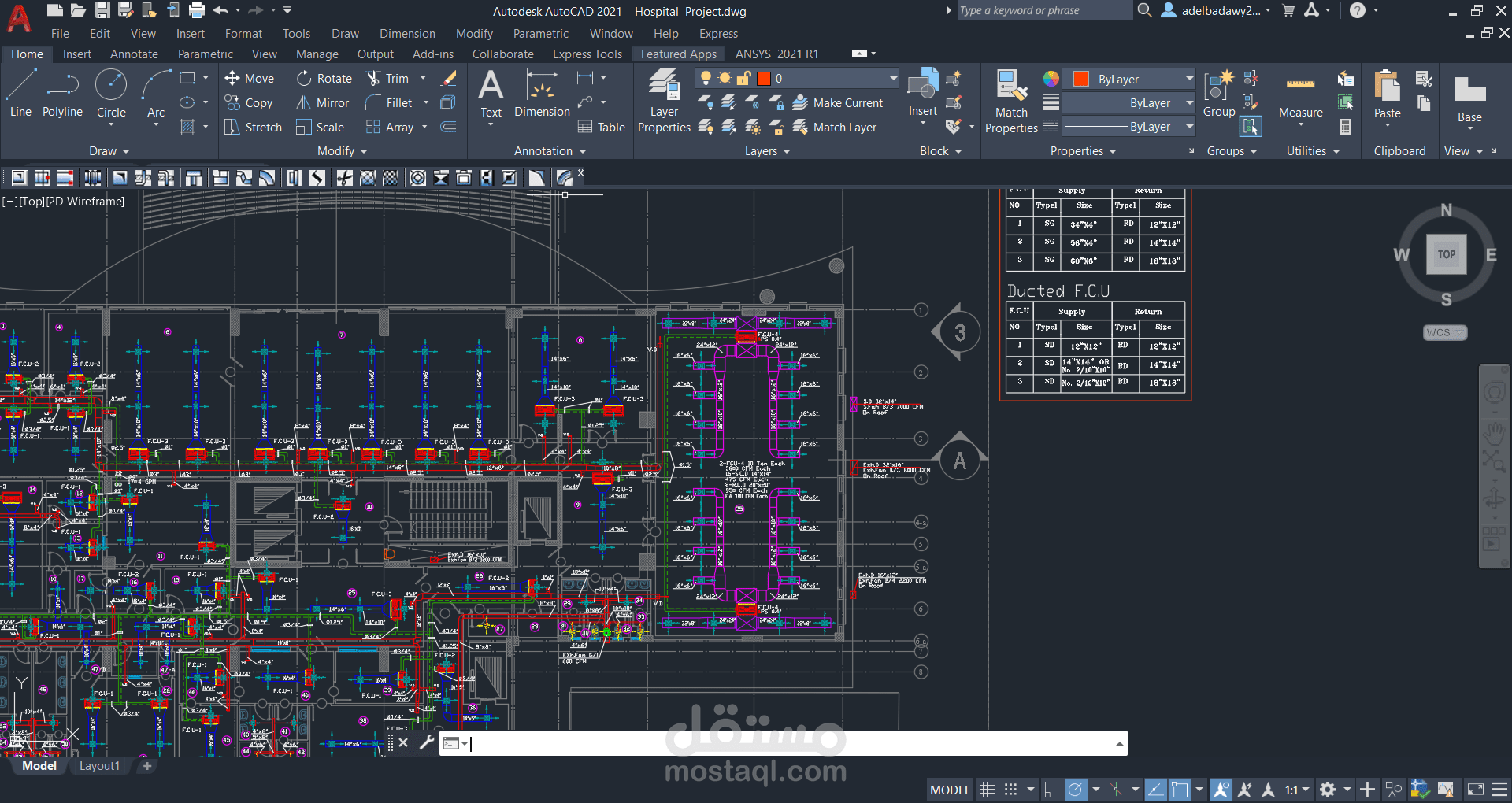Open the Layer Properties manager
The image size is (1512, 803).
(664, 101)
